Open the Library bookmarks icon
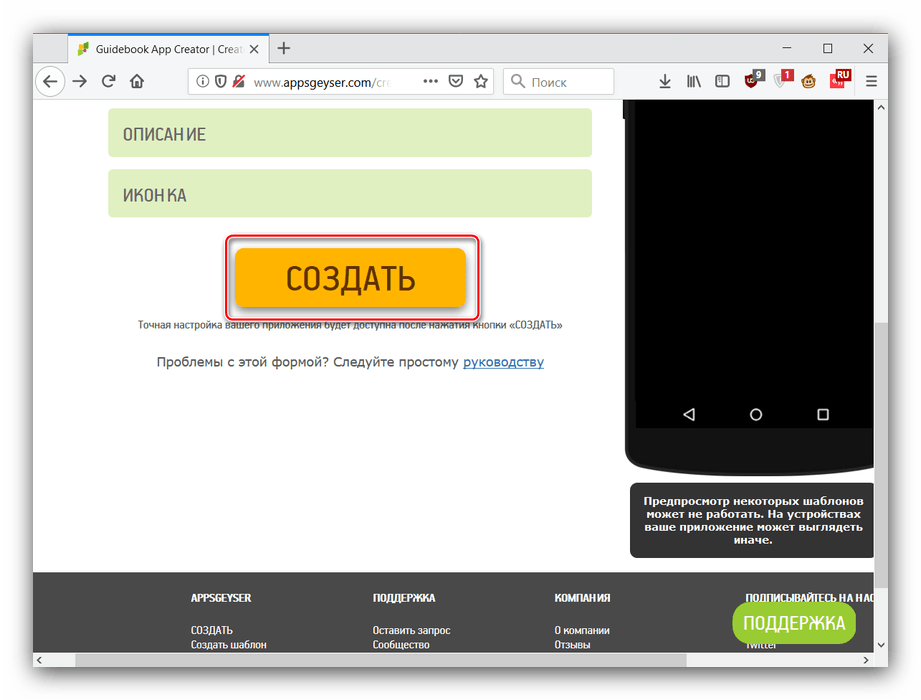Image resolution: width=921 pixels, height=700 pixels. pos(694,81)
